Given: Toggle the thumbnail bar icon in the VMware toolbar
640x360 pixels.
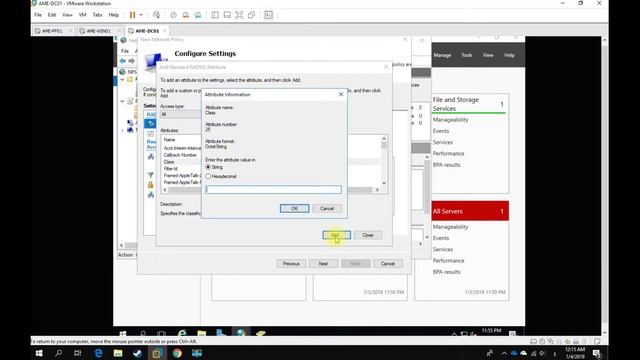Looking at the screenshot, I should tap(227, 15).
